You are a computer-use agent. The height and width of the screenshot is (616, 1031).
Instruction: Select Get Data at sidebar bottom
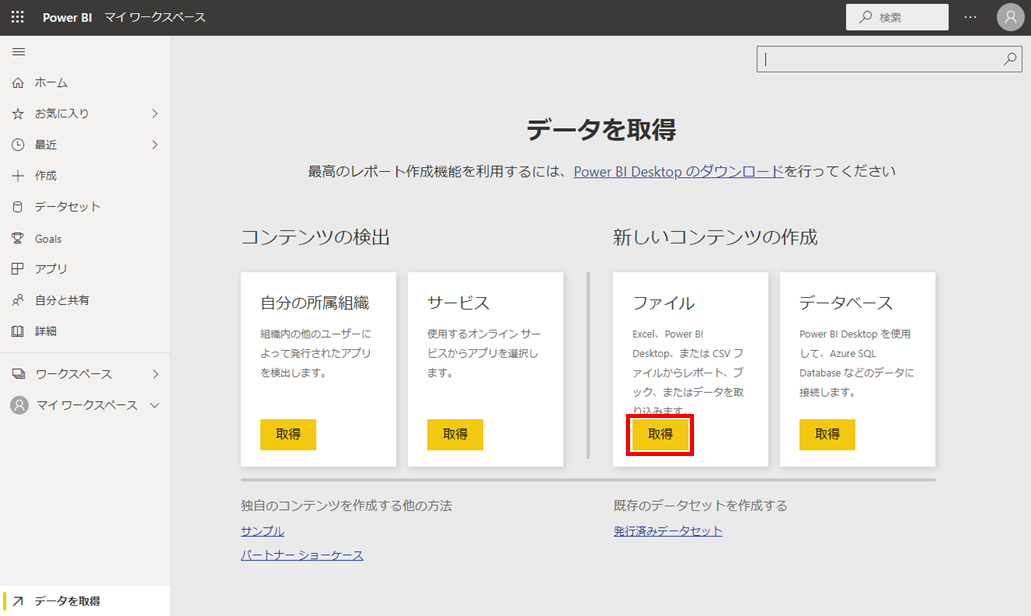pos(66,601)
